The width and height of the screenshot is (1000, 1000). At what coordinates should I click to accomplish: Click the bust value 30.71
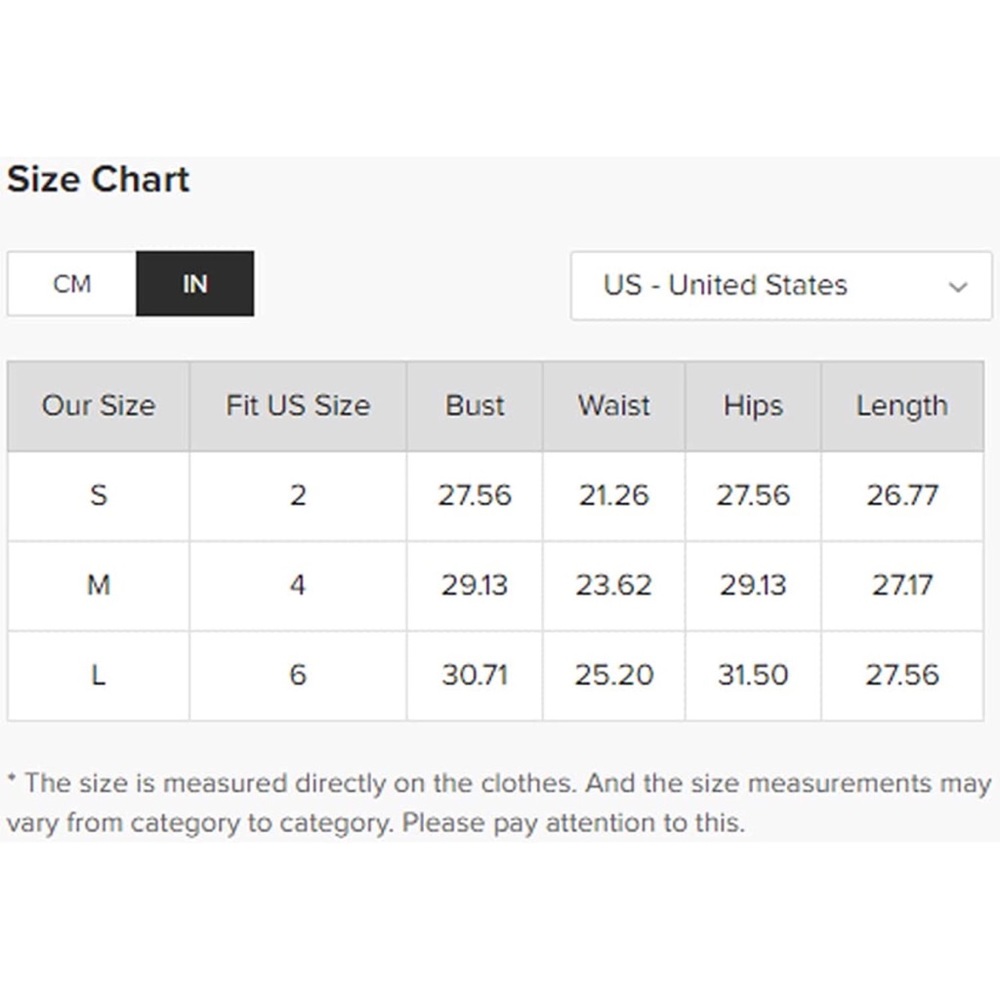[x=474, y=675]
